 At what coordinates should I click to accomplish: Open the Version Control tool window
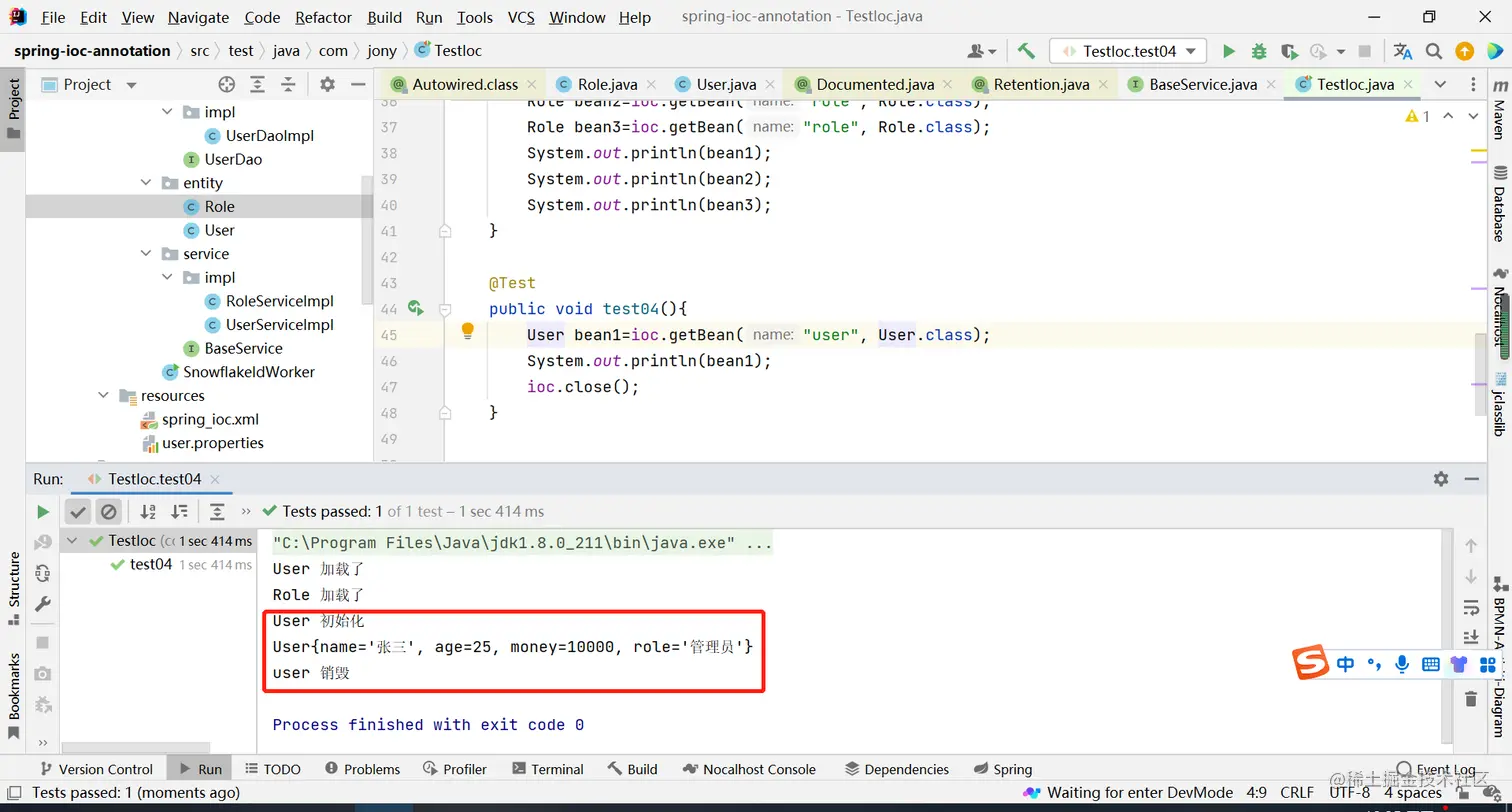pyautogui.click(x=96, y=769)
